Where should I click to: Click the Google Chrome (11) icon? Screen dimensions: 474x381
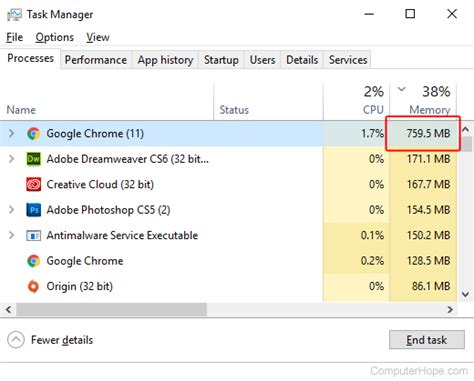click(33, 134)
